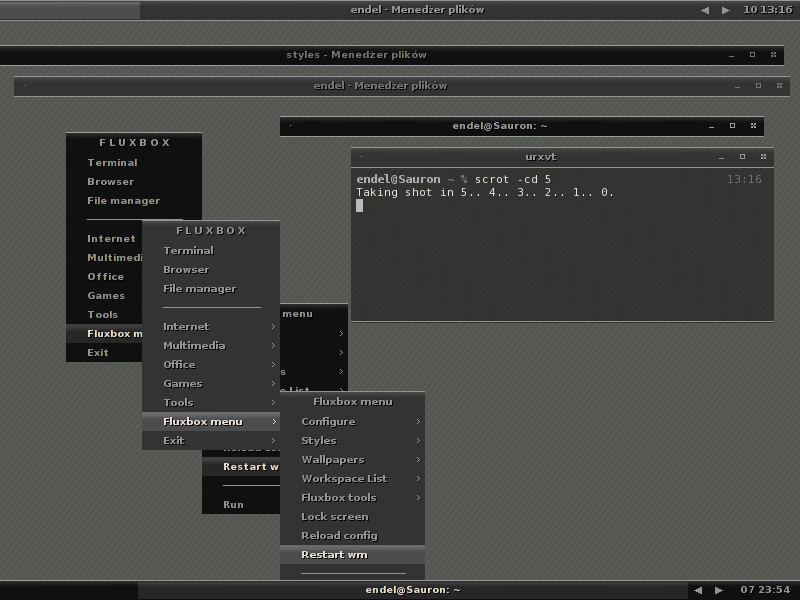Image resolution: width=800 pixels, height=600 pixels.
Task: Click endel - Menedżer plików in top toolbar
Action: click(x=417, y=10)
